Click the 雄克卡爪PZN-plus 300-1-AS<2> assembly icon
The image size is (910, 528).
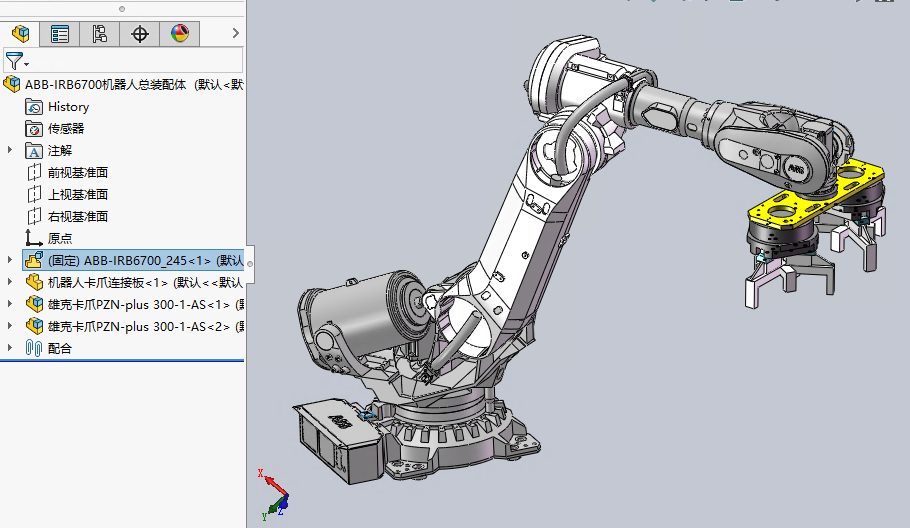point(34,326)
